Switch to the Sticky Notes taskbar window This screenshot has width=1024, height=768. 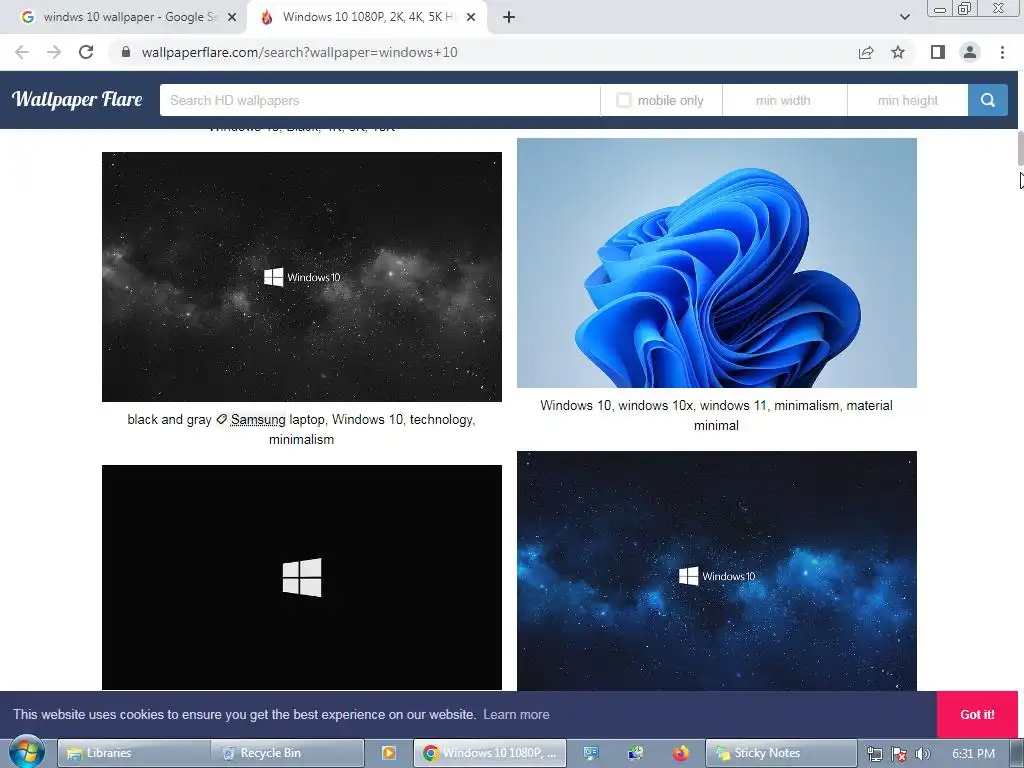tap(781, 753)
